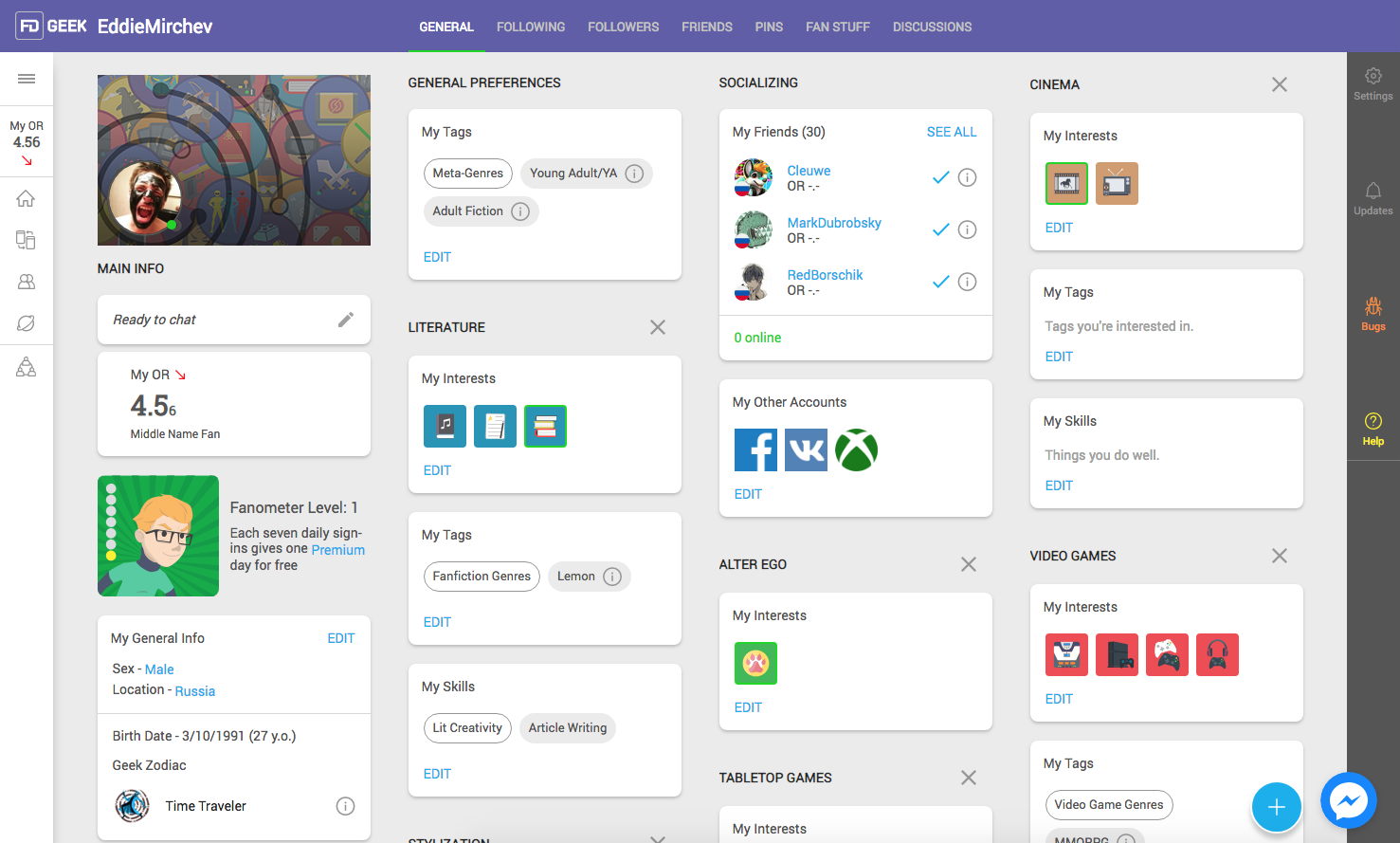Open the Home icon in left sidebar

27,197
